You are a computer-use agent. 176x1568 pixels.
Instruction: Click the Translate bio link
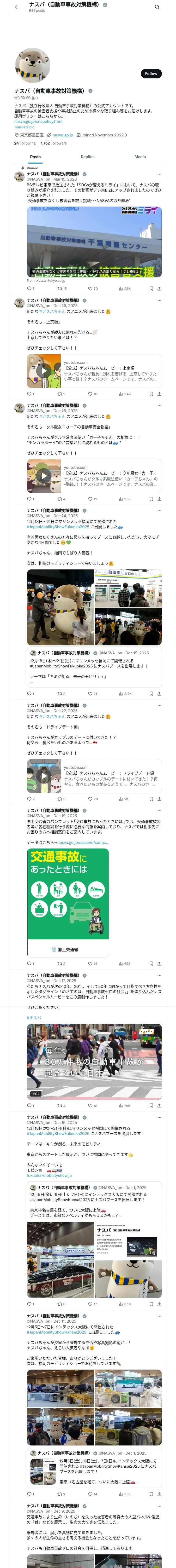(24, 127)
